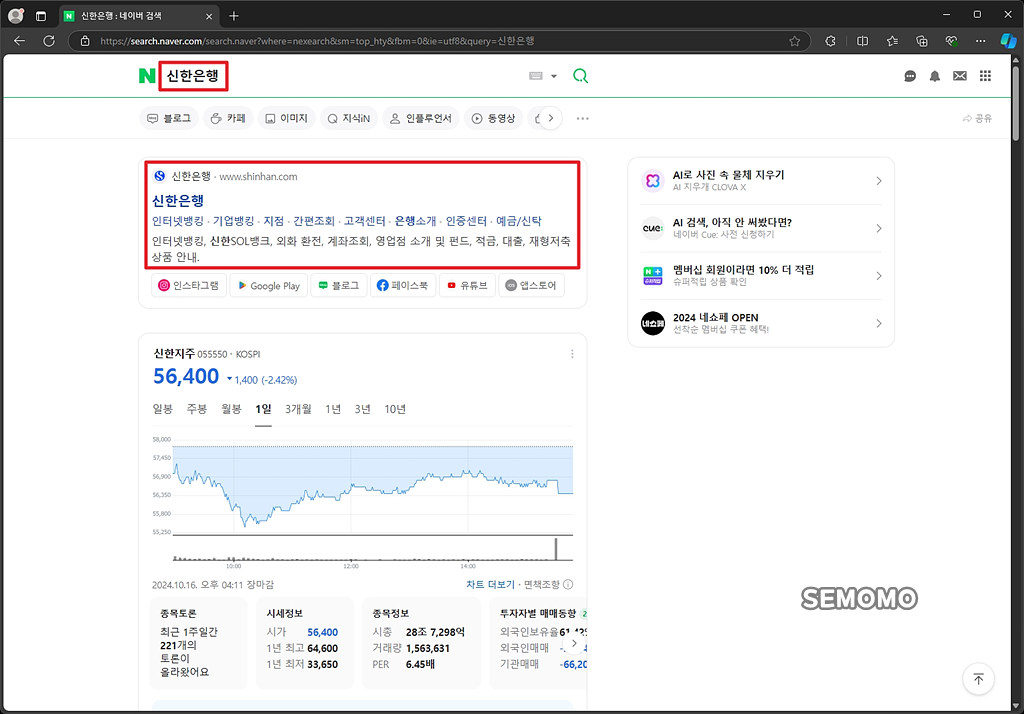Open the notifications bell icon
The height and width of the screenshot is (714, 1024).
point(935,76)
